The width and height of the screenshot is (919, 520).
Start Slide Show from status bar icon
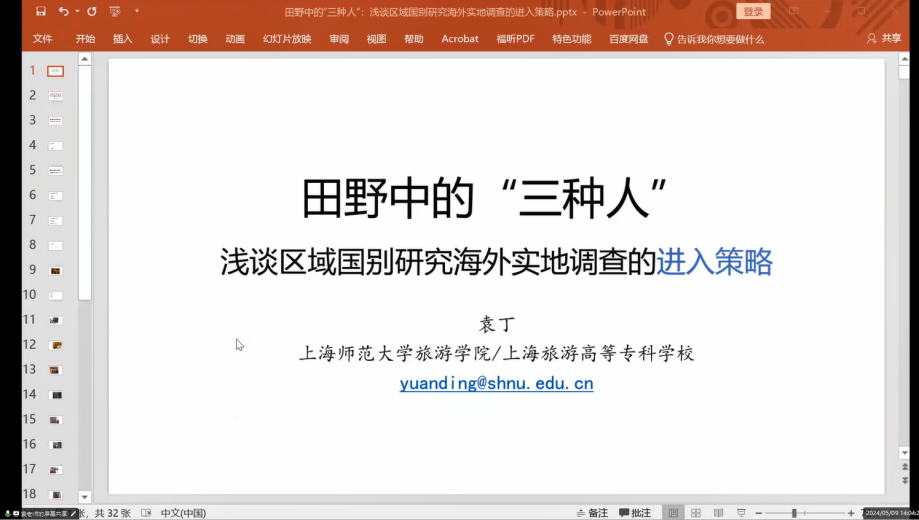click(x=741, y=513)
